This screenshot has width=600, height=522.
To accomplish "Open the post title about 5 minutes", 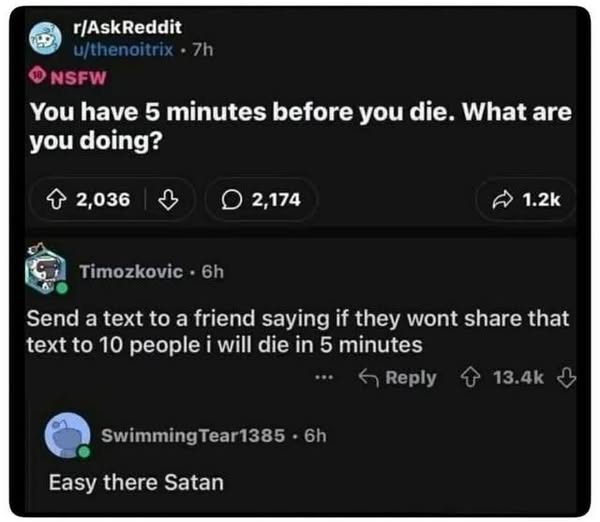I will pyautogui.click(x=301, y=126).
